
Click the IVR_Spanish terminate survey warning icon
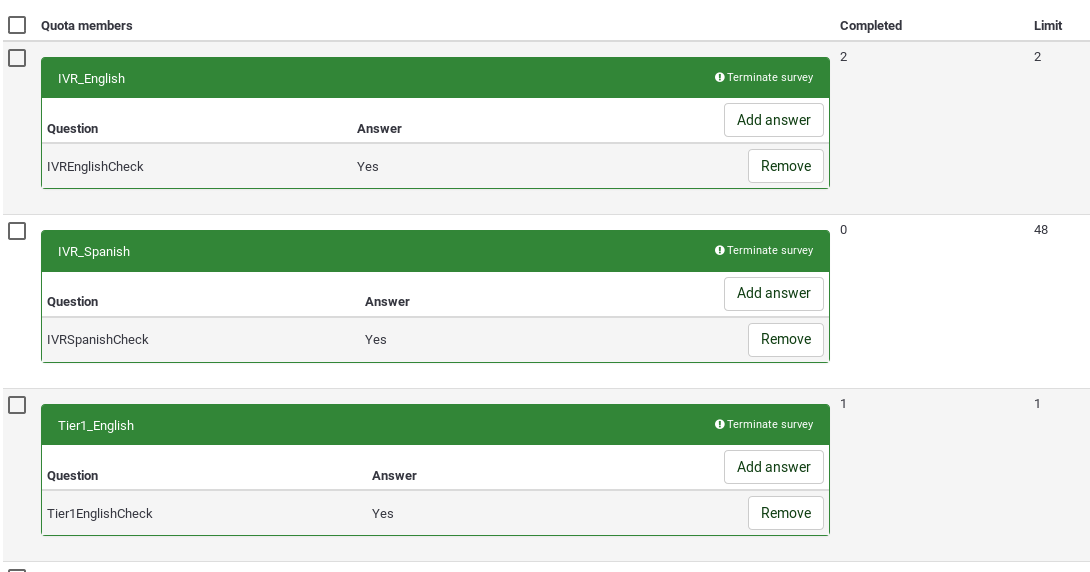click(x=720, y=251)
